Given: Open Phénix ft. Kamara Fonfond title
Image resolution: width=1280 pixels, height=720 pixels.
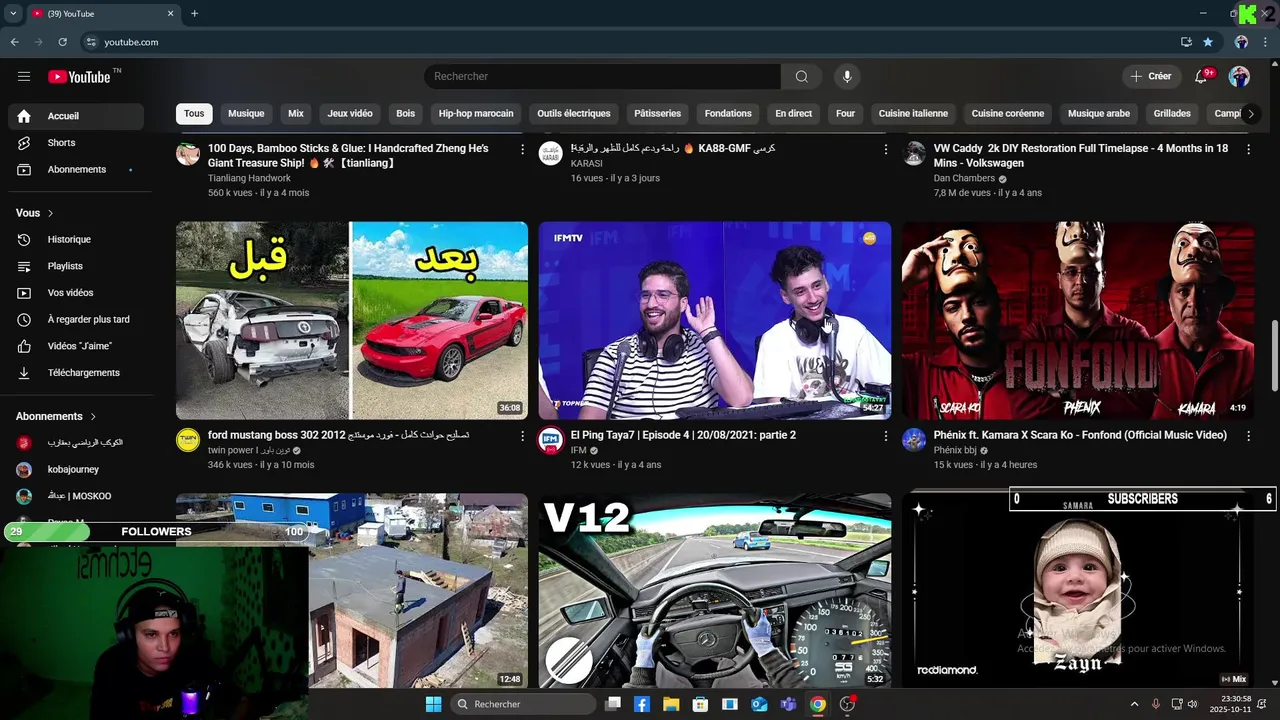Looking at the screenshot, I should coord(1080,436).
